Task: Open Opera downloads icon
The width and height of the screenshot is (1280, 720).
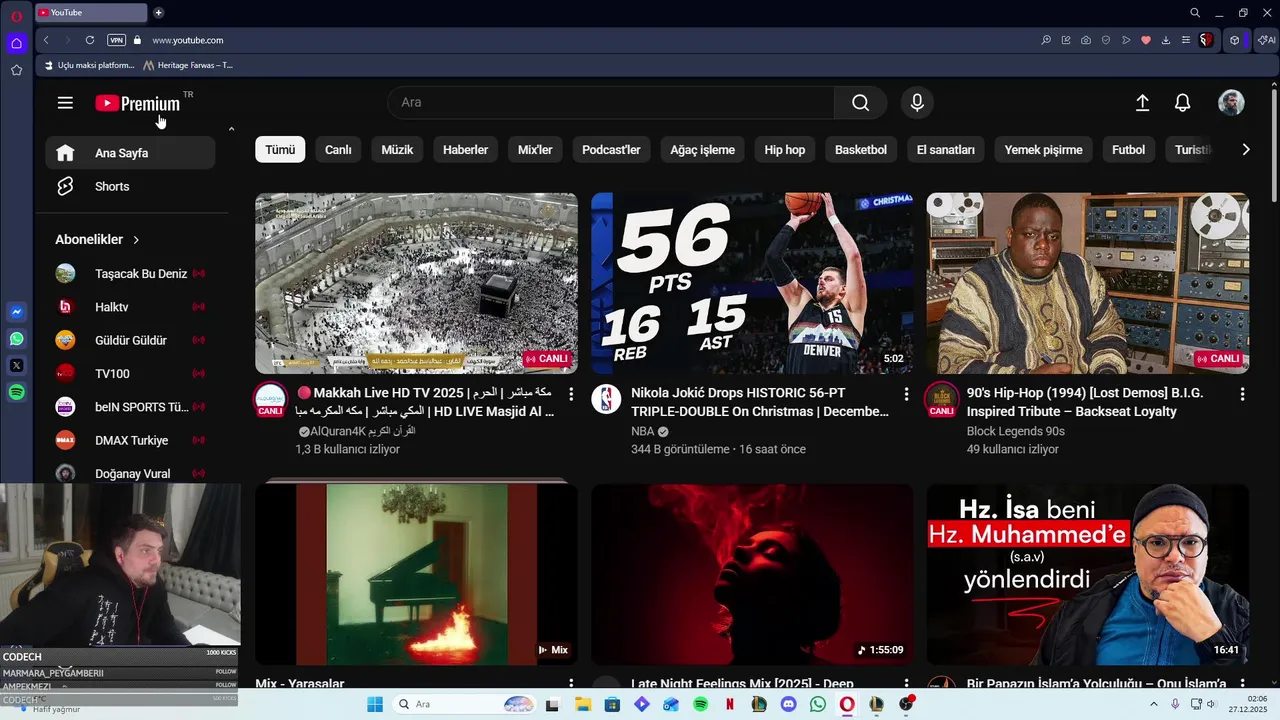Action: 1166,40
